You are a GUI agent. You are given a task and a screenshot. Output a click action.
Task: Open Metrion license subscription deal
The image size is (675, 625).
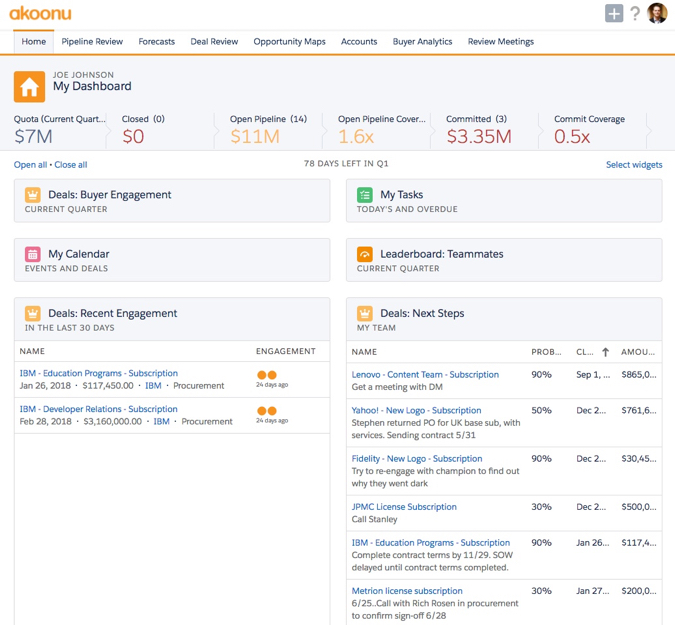point(407,591)
